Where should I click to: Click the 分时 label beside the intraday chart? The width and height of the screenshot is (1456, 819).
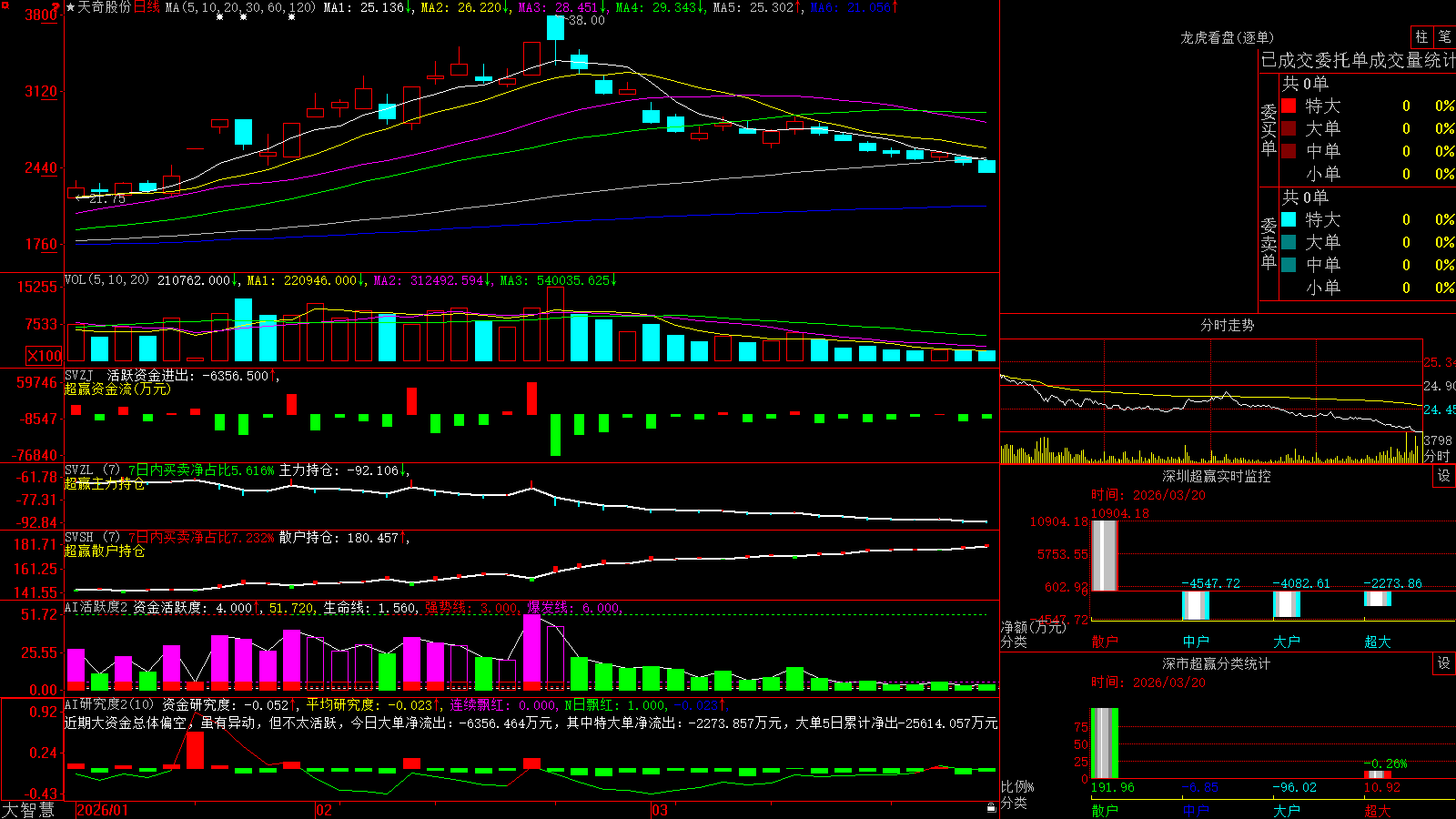tap(1437, 456)
